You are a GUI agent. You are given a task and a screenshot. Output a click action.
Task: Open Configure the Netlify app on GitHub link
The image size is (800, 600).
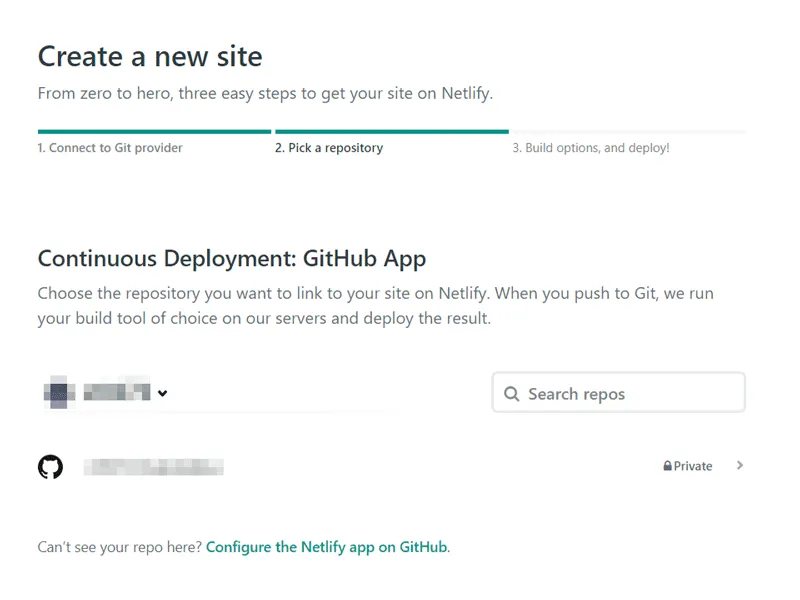pos(327,547)
